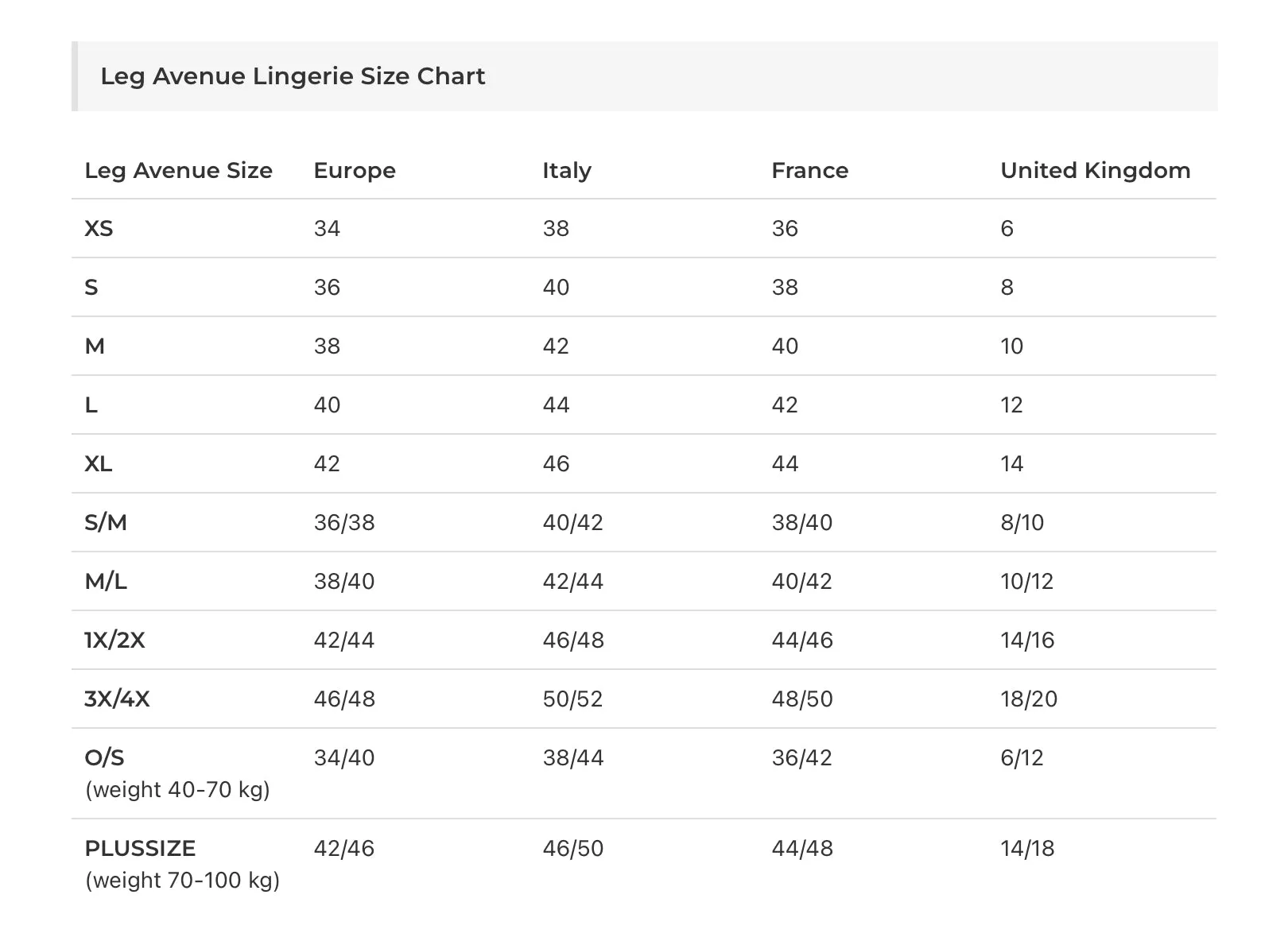
Task: Select France value 42 in L row
Action: click(x=785, y=405)
